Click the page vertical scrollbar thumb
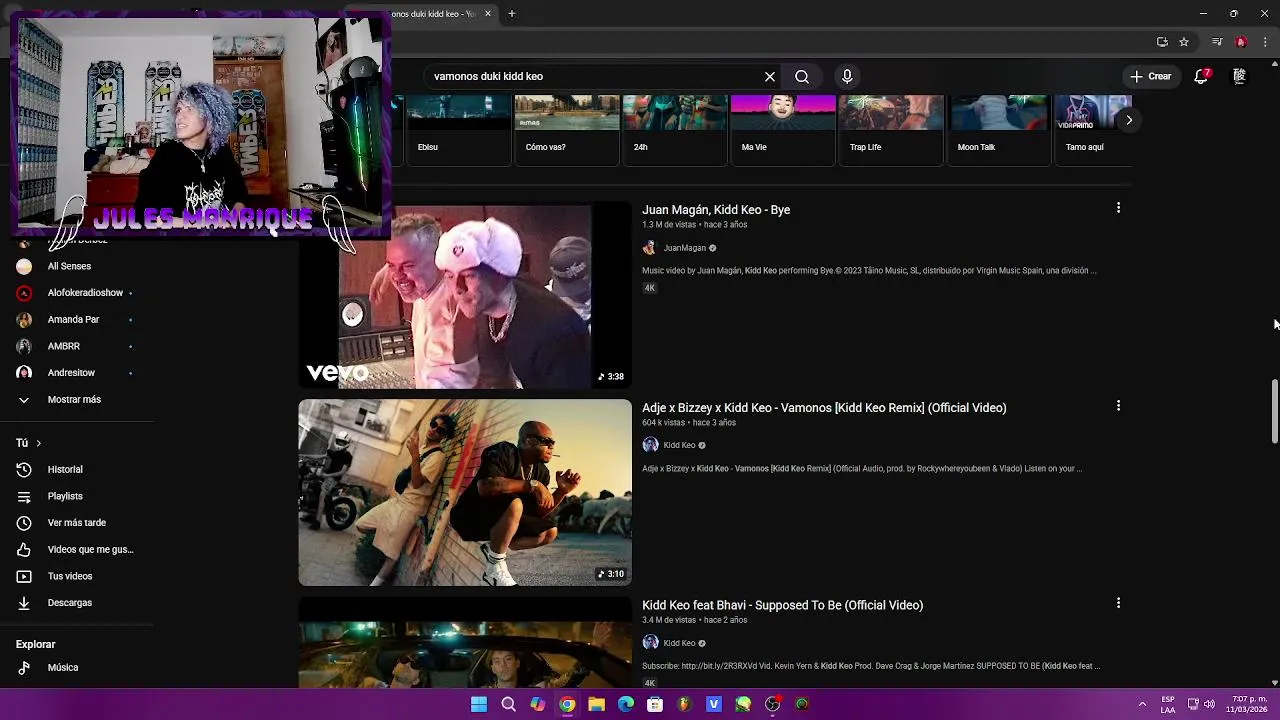 [x=1274, y=411]
